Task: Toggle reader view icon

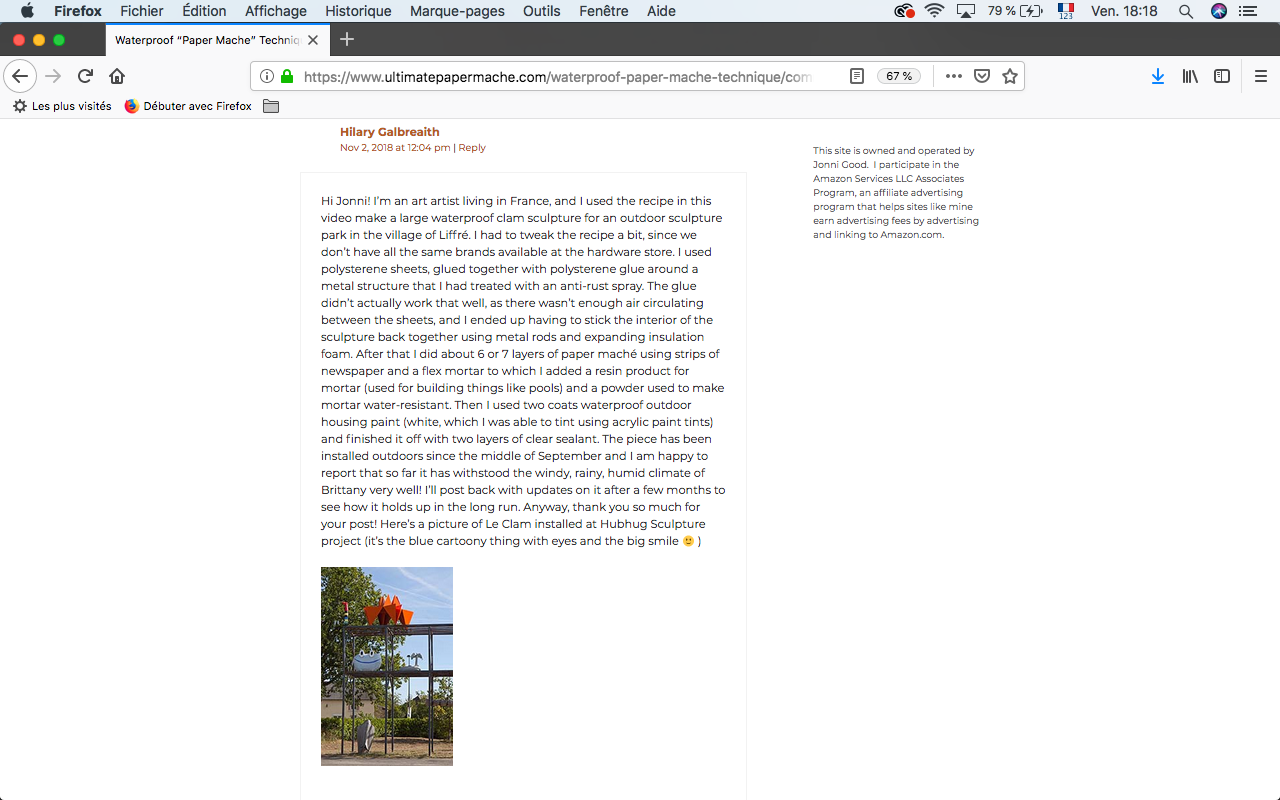Action: pos(857,76)
